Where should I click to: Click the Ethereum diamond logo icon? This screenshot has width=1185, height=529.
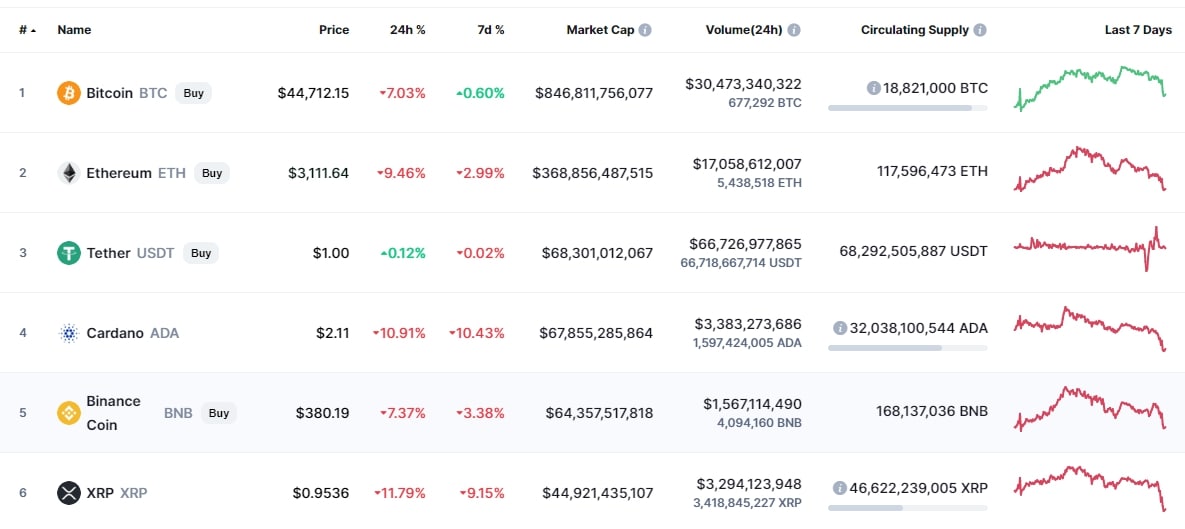69,173
